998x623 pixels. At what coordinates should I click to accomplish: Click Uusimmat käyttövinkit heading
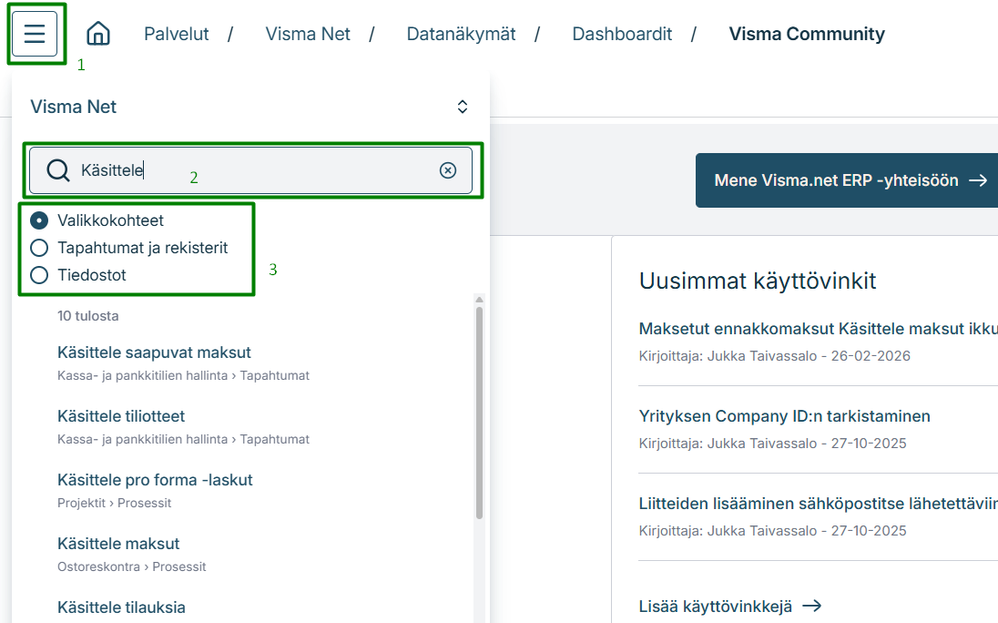pyautogui.click(x=757, y=281)
